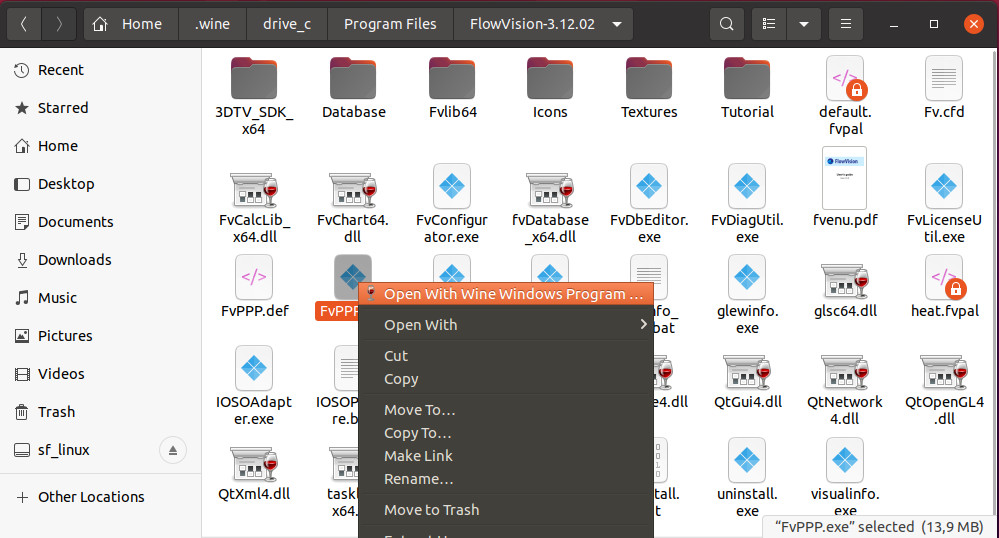Select QtNetwork4.dll file icon
The height and width of the screenshot is (538, 999).
845,372
